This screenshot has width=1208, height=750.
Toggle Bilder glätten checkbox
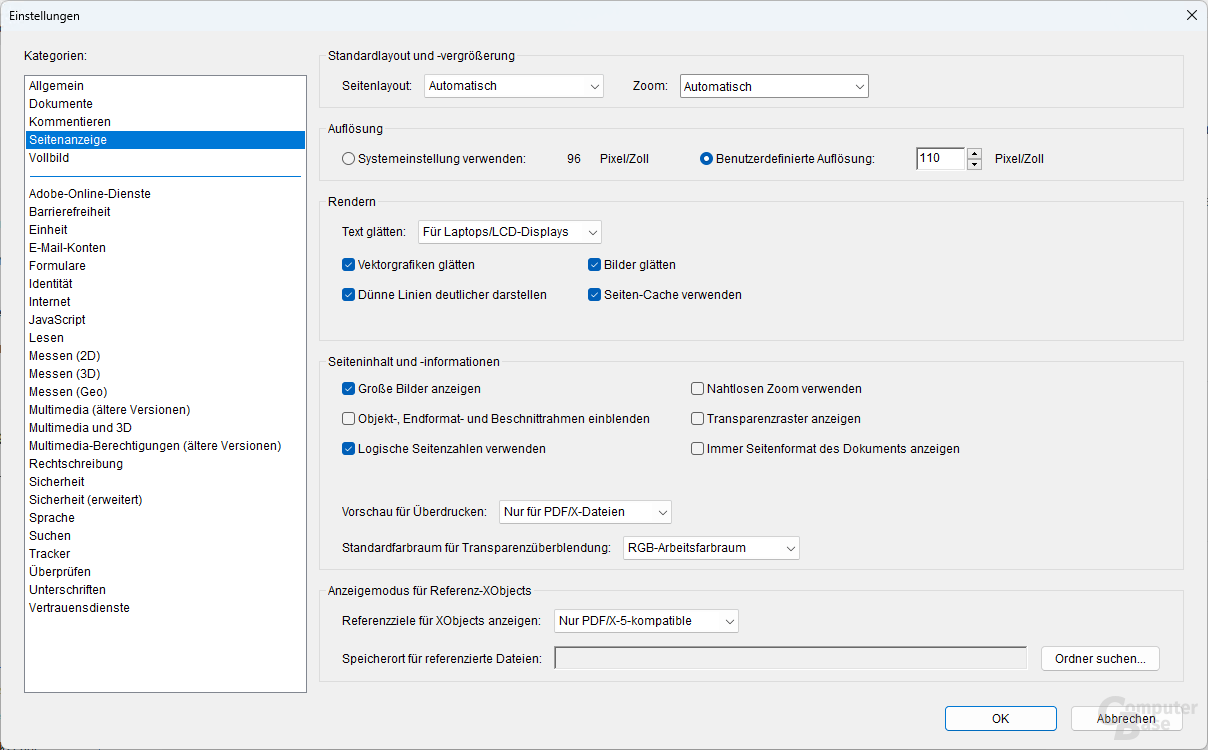(595, 265)
